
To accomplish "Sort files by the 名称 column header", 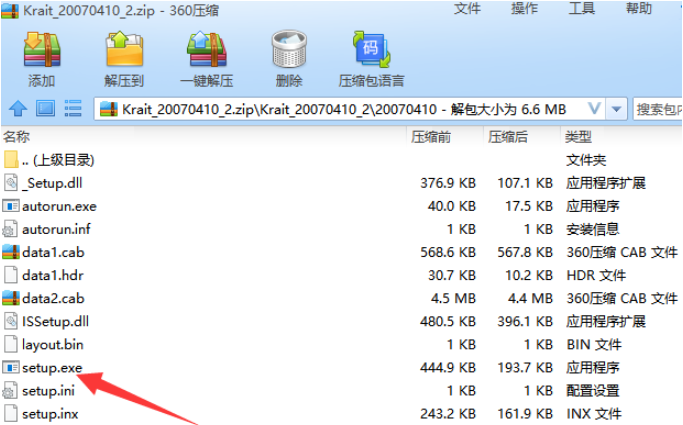I will (x=18, y=136).
